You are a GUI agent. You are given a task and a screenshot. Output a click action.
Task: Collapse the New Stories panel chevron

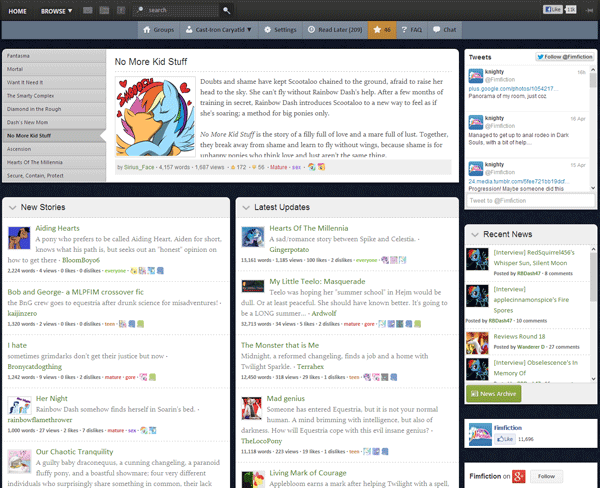[13, 207]
